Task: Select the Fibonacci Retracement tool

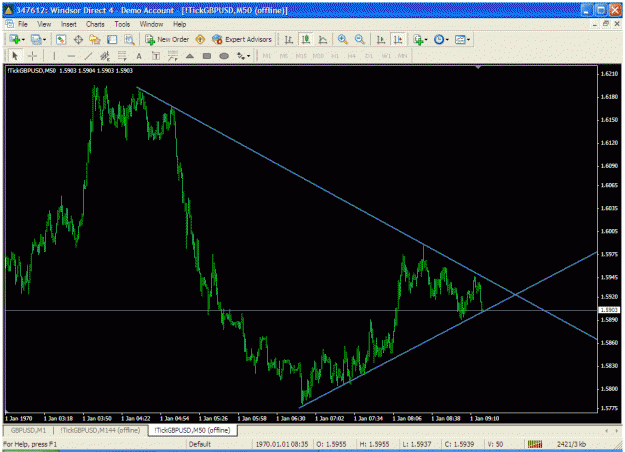Action: (x=122, y=56)
